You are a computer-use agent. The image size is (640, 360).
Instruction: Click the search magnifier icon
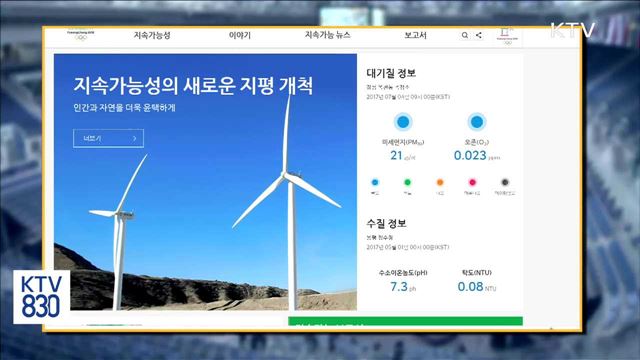tap(465, 36)
